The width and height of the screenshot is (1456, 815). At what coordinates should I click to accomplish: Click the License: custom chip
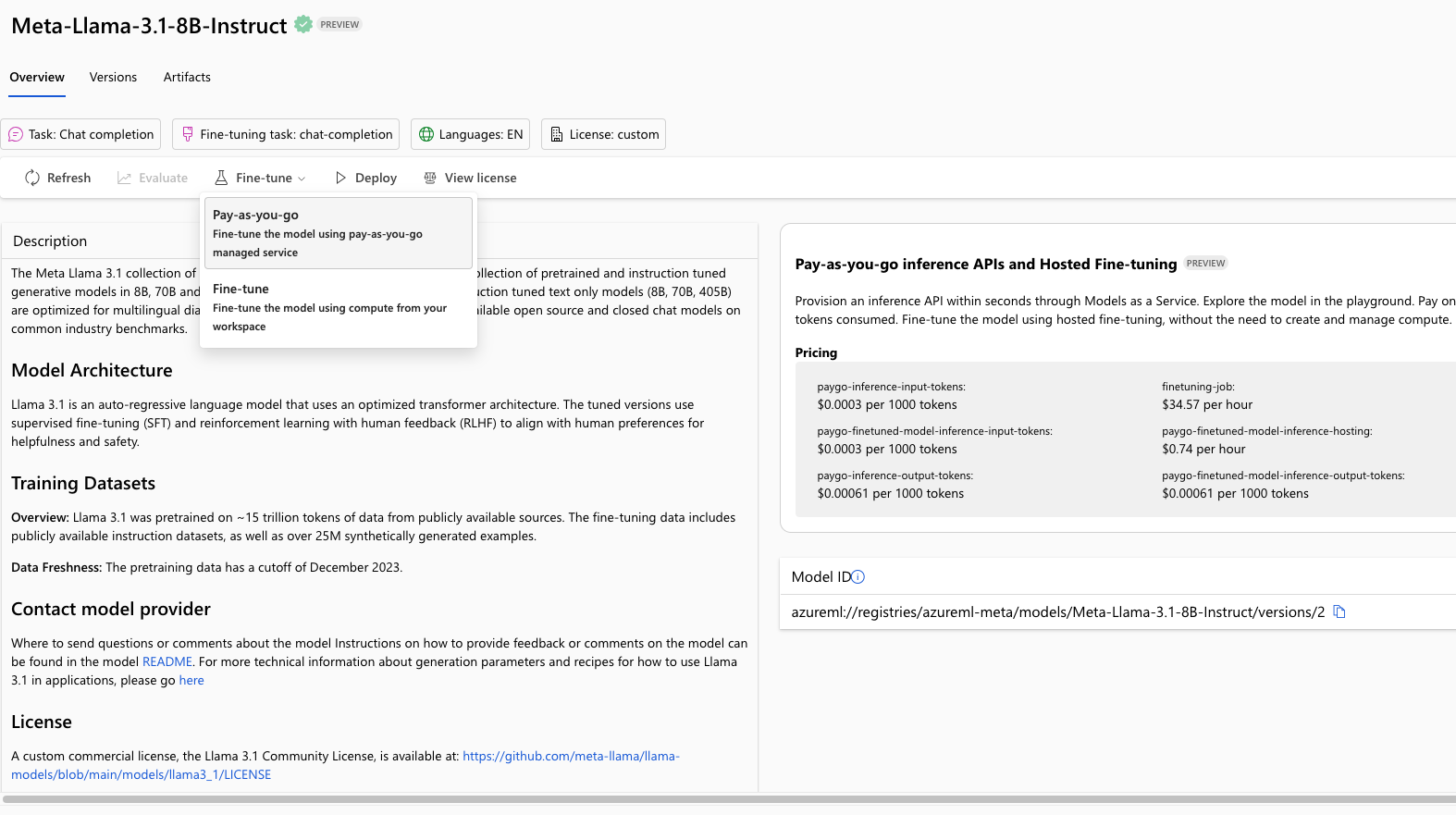pos(603,134)
